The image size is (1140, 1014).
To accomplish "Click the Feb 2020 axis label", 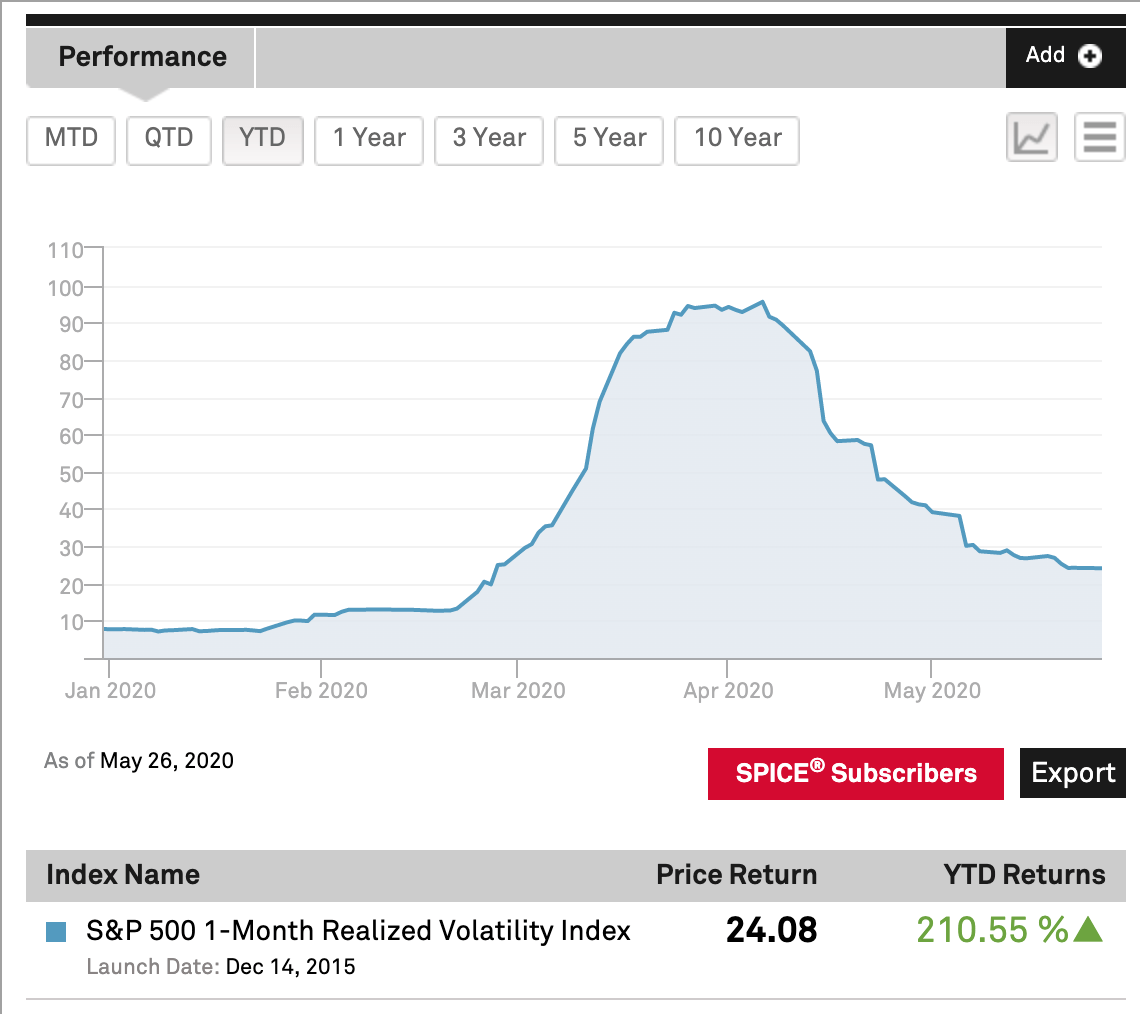I will 321,691.
